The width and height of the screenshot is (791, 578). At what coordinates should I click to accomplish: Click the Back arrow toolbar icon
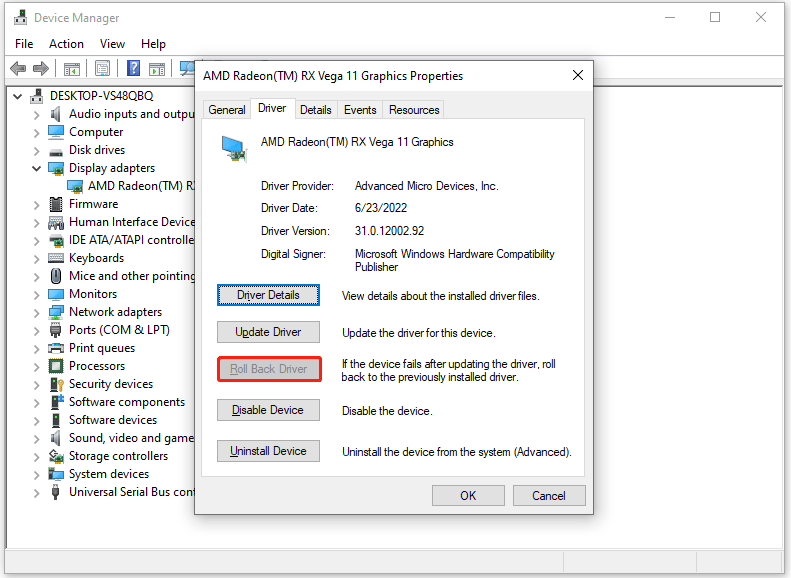coord(18,68)
